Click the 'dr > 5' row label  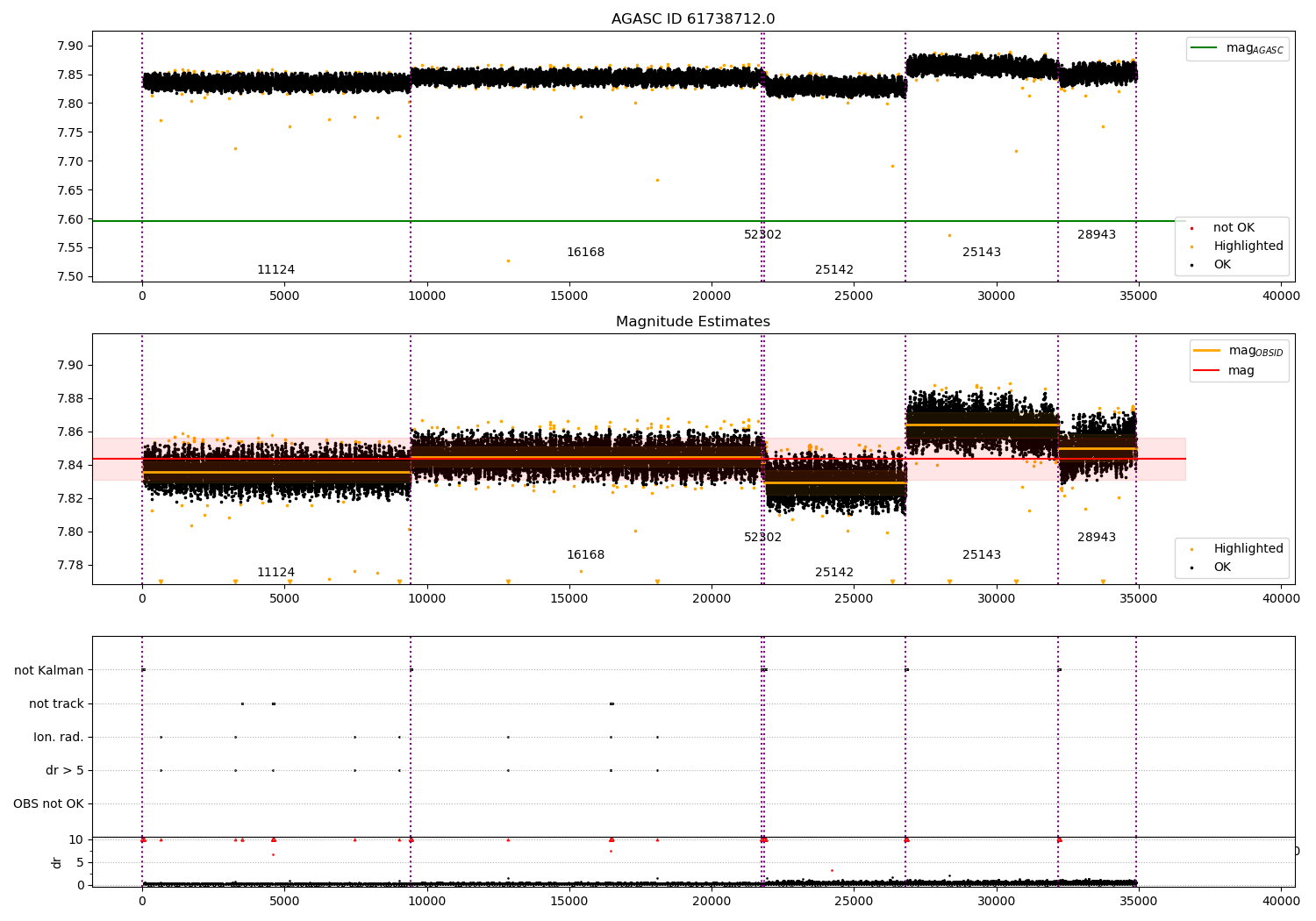(x=65, y=771)
